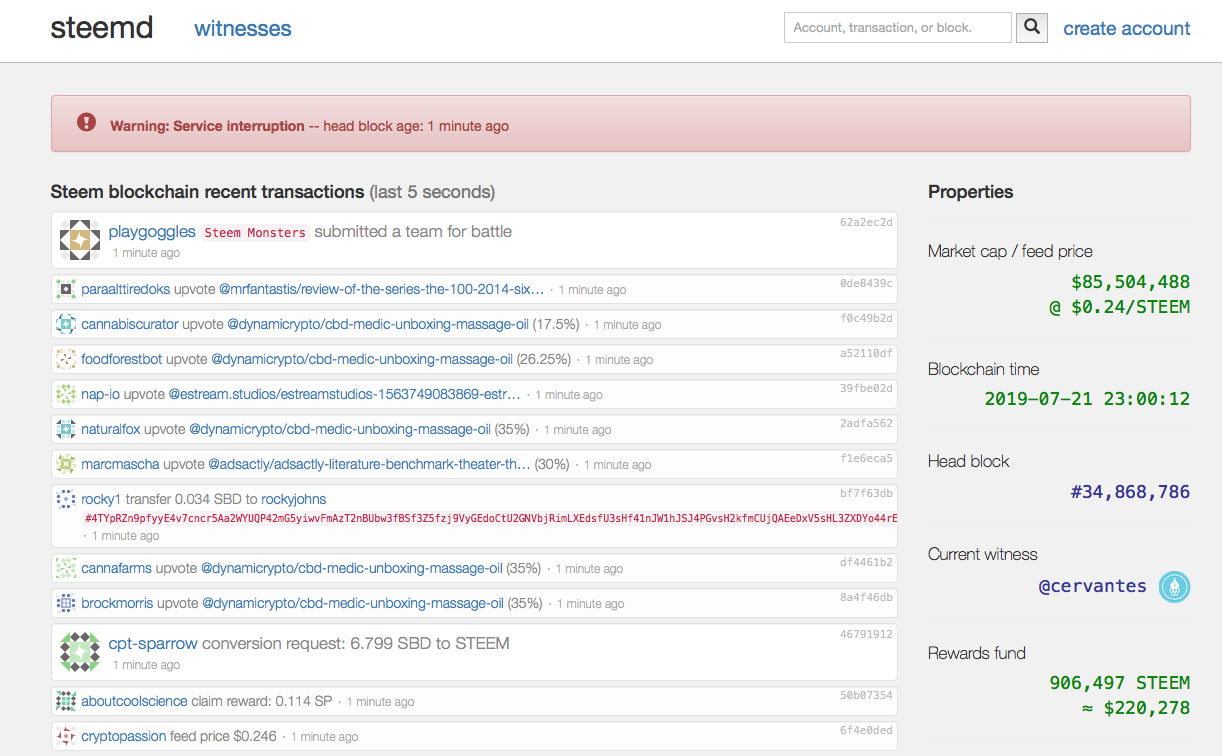The width and height of the screenshot is (1222, 756).
Task: Open transaction hash 0de8439c
Action: tap(866, 283)
